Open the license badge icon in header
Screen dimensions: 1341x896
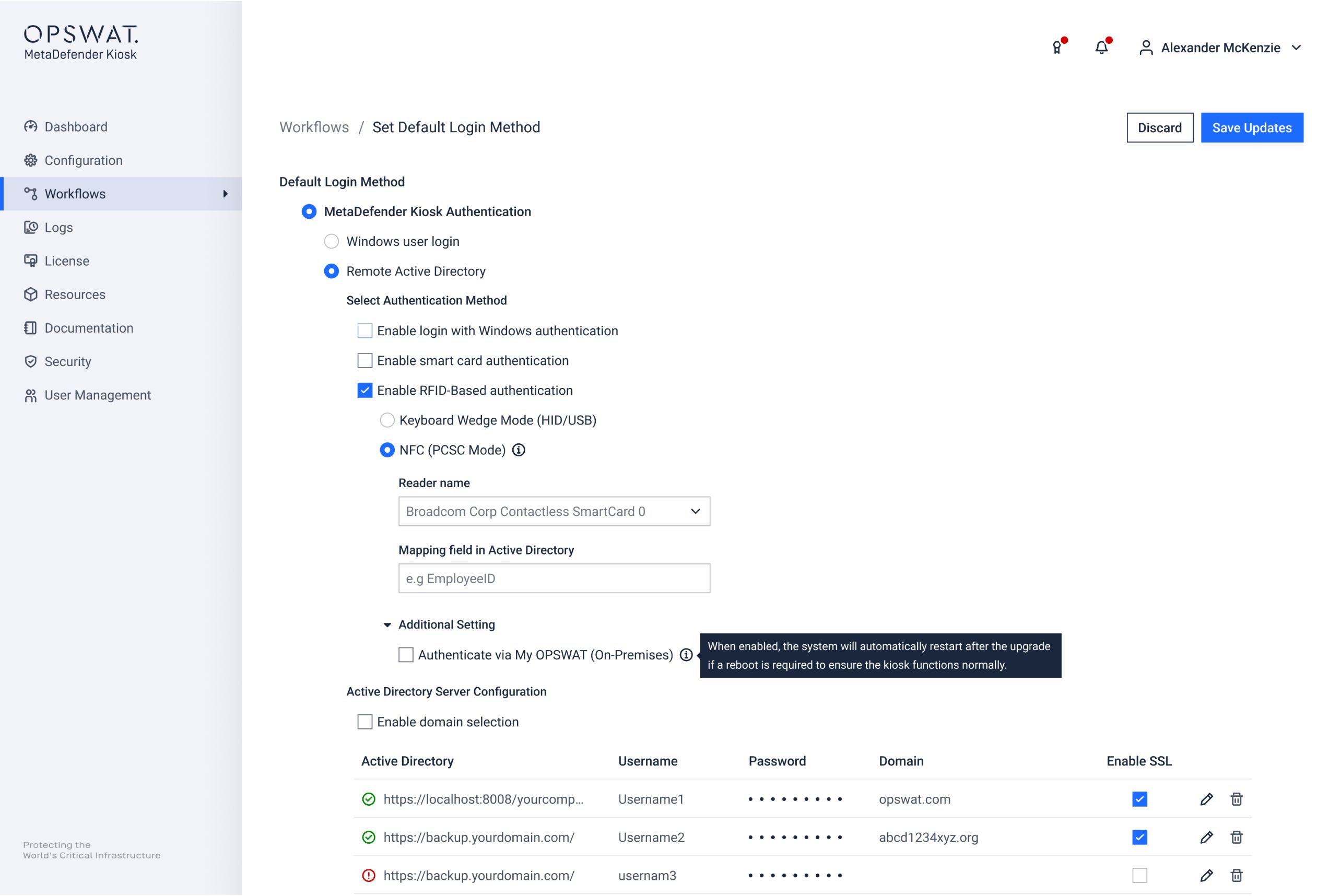tap(1057, 48)
